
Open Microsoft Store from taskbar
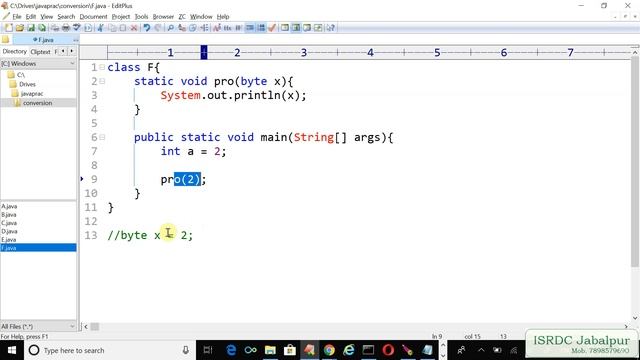[x=290, y=350]
